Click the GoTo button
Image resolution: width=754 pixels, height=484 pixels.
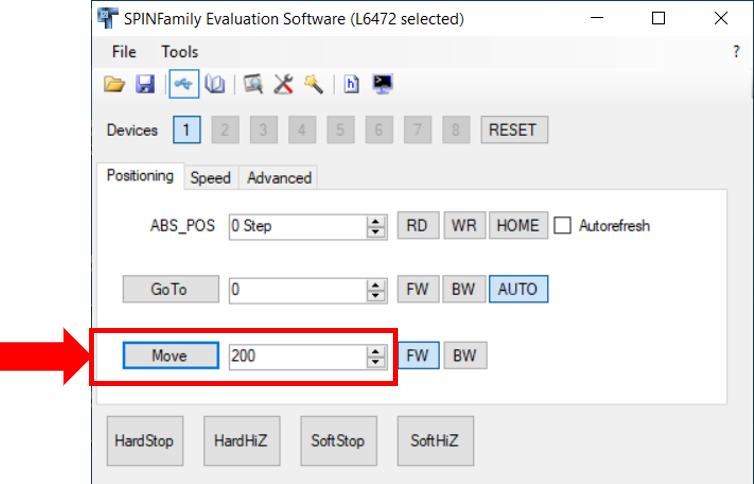171,289
